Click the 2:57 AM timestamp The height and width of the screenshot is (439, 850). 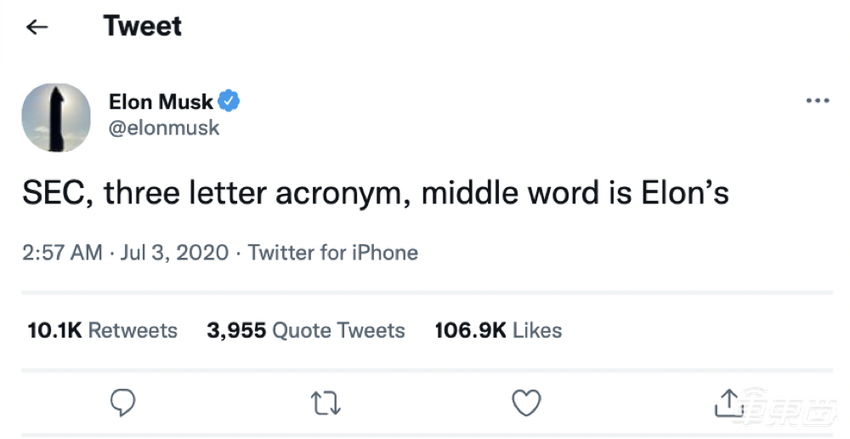tap(62, 252)
